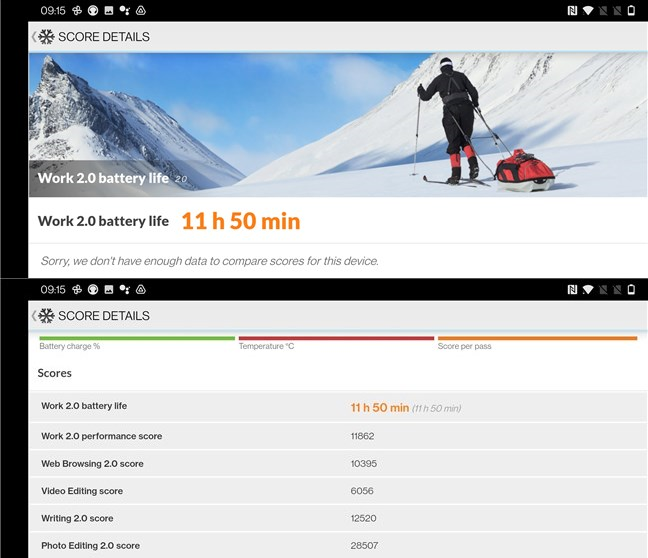This screenshot has width=648, height=558.
Task: Go back using the chevron in the top header
Action: (34, 37)
